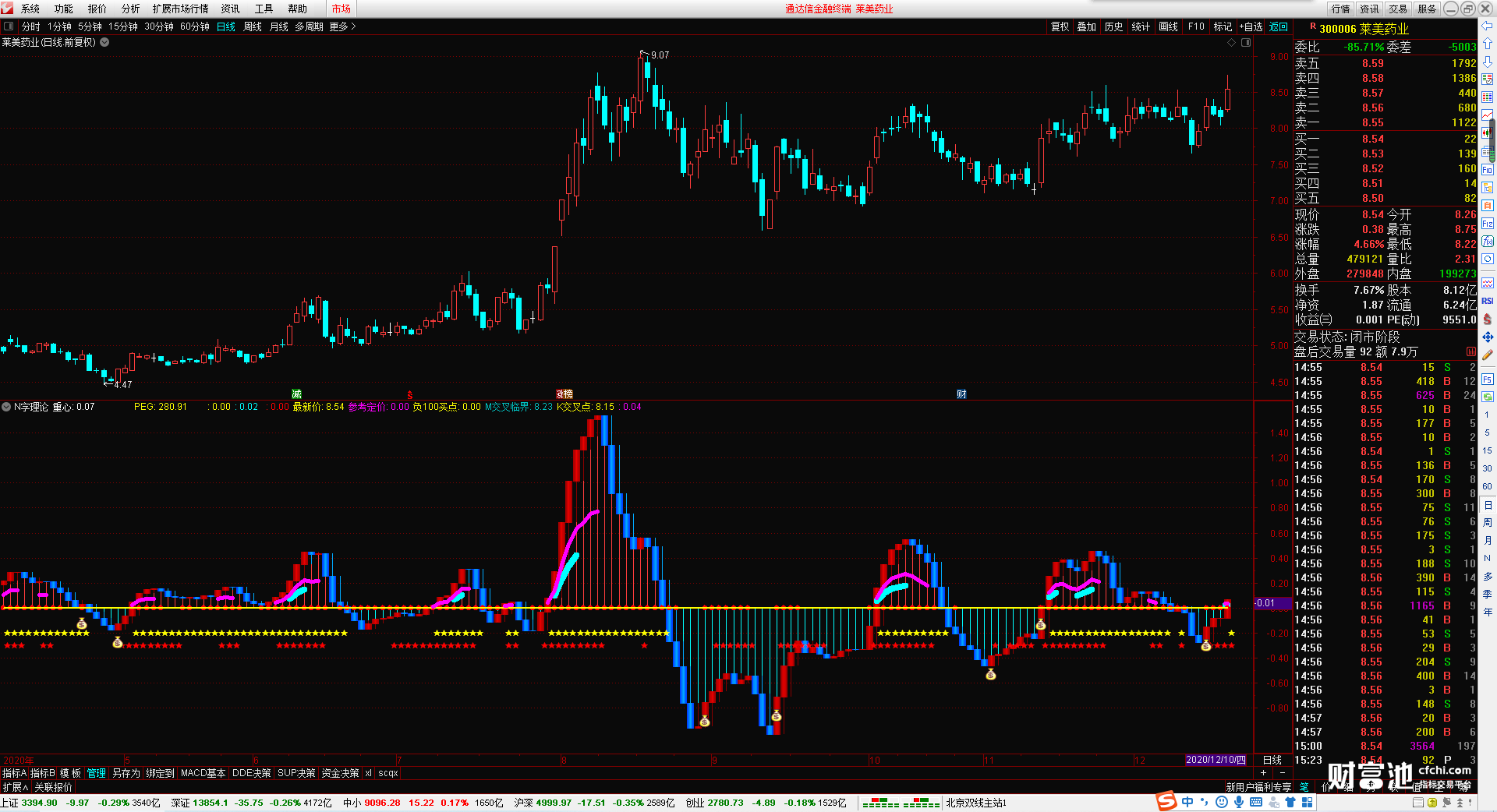
Task: Switch to the 月线 monthly tab
Action: coord(278,26)
